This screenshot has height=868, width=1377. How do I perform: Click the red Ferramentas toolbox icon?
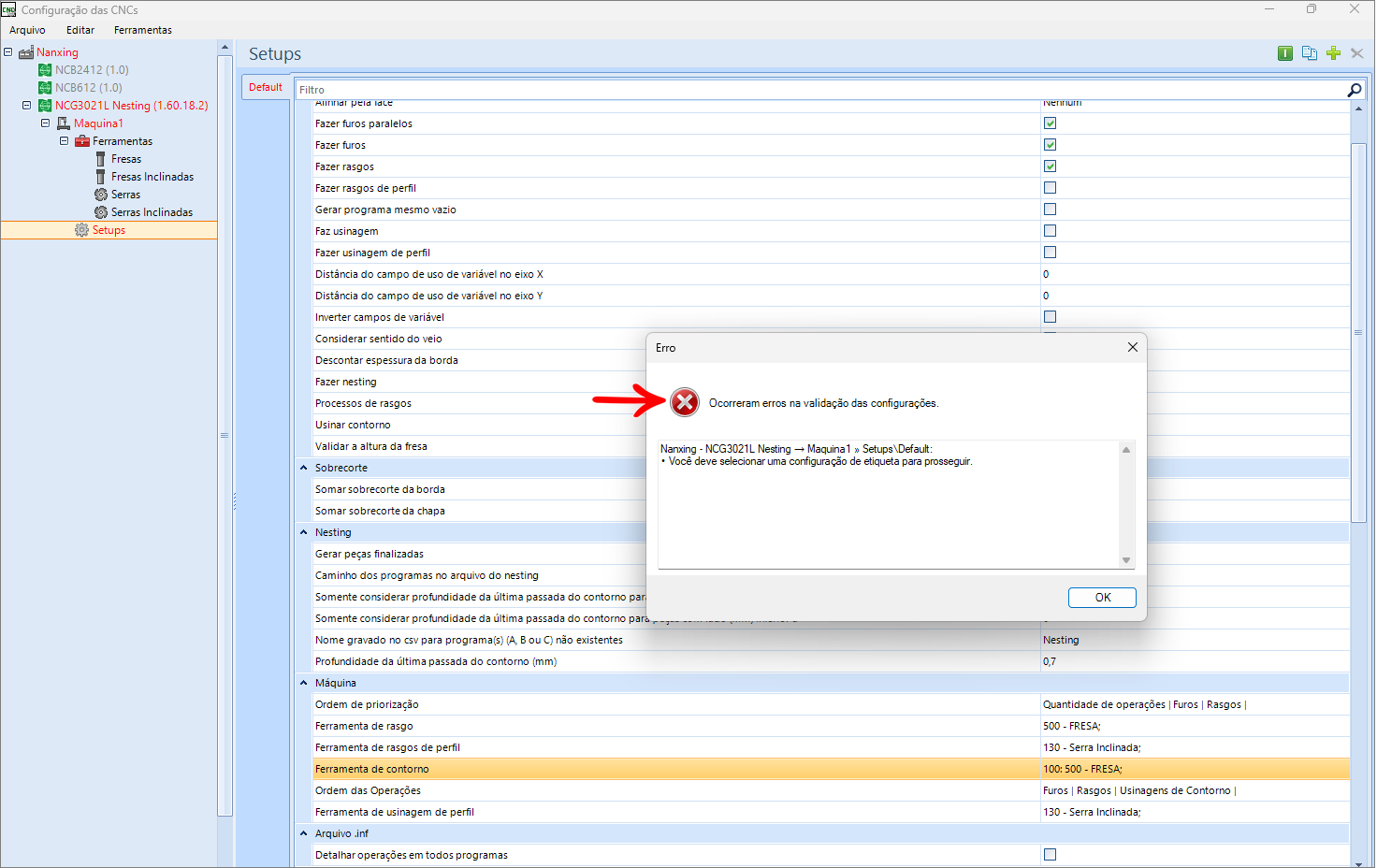tap(82, 141)
